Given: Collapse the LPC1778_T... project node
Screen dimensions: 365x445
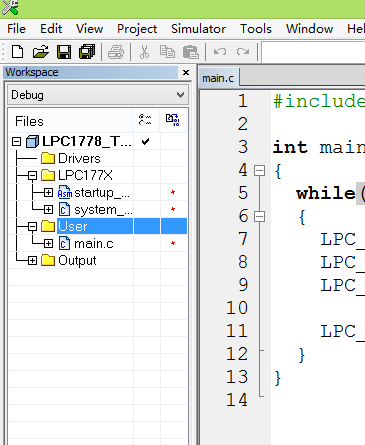Looking at the screenshot, I should [16, 142].
